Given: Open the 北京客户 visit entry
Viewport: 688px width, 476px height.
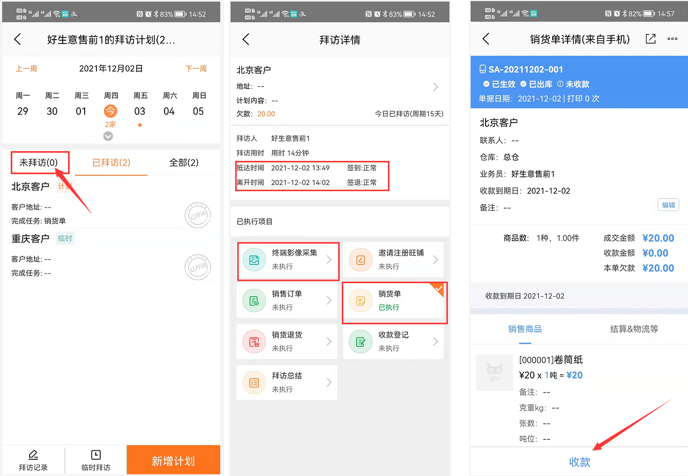Looking at the screenshot, I should point(111,203).
